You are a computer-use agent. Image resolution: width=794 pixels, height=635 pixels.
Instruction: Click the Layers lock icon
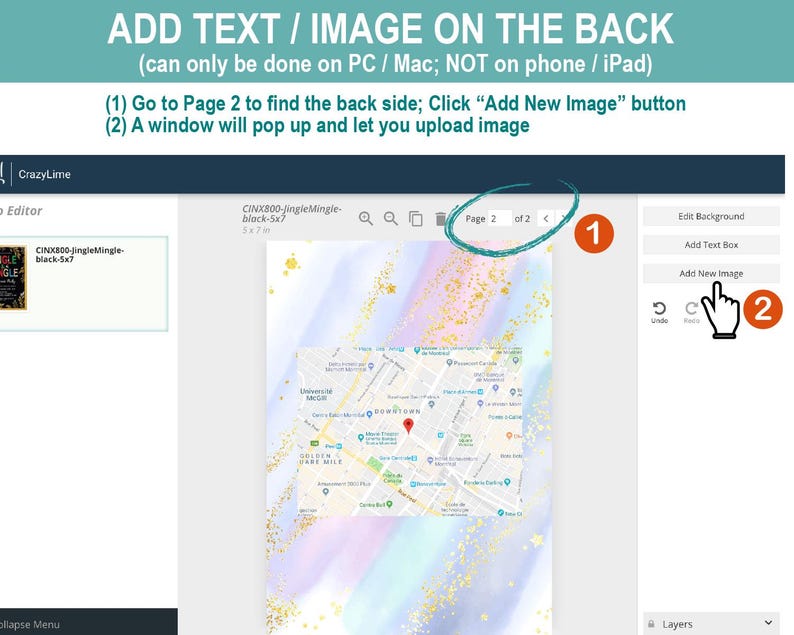651,624
